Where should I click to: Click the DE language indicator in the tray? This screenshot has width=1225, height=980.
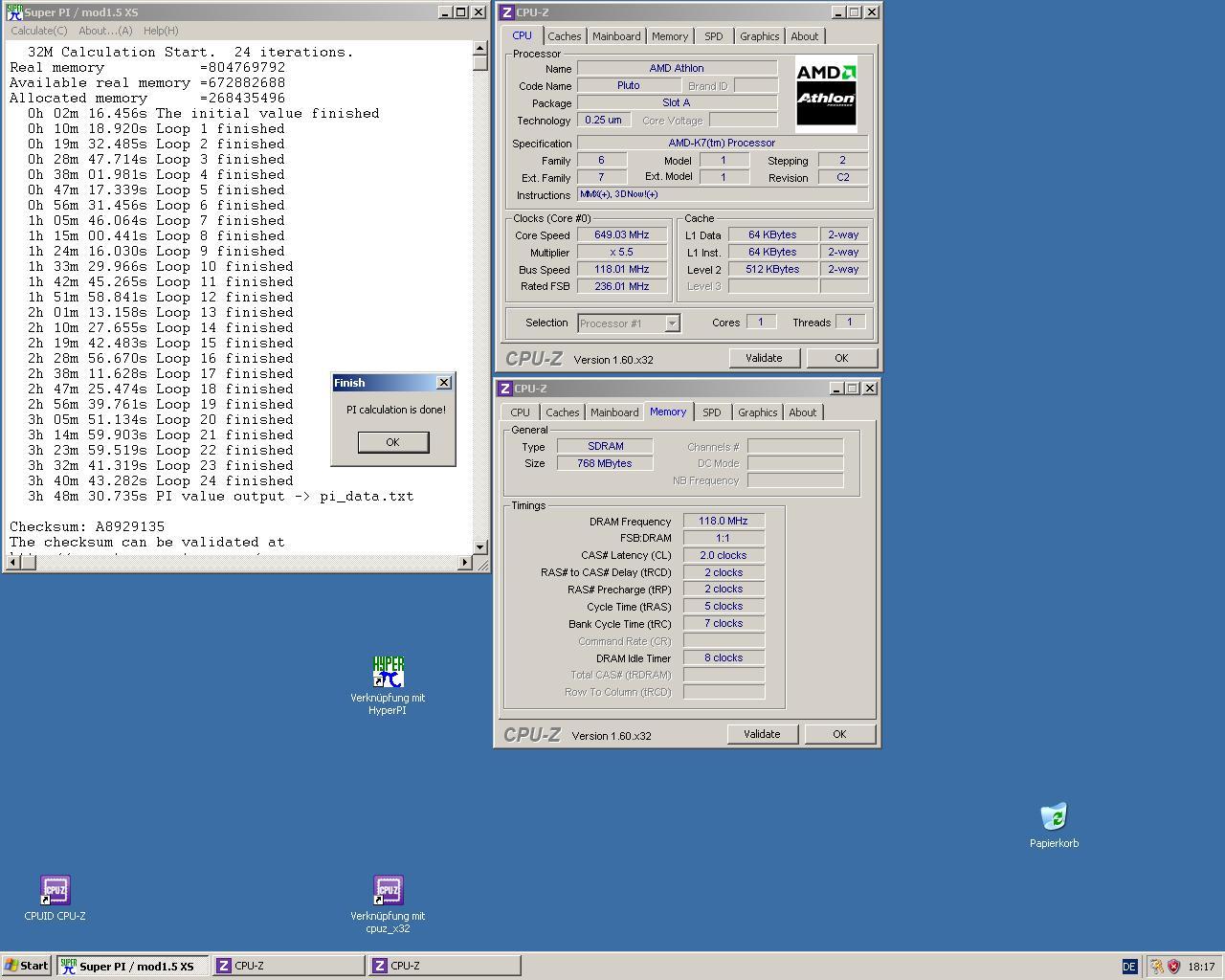(x=1128, y=967)
